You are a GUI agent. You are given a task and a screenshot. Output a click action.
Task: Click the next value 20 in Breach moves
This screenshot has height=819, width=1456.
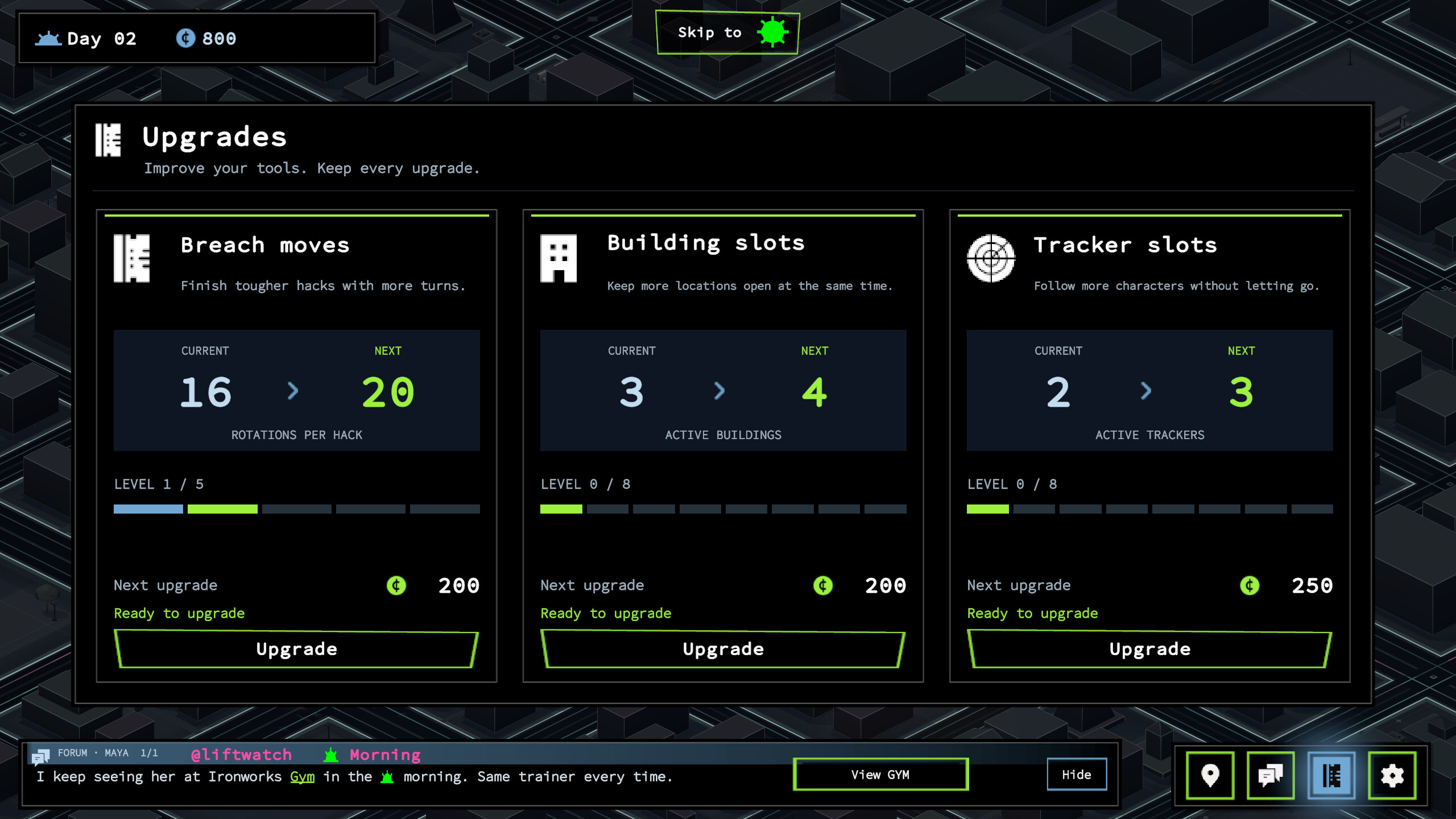pos(388,392)
